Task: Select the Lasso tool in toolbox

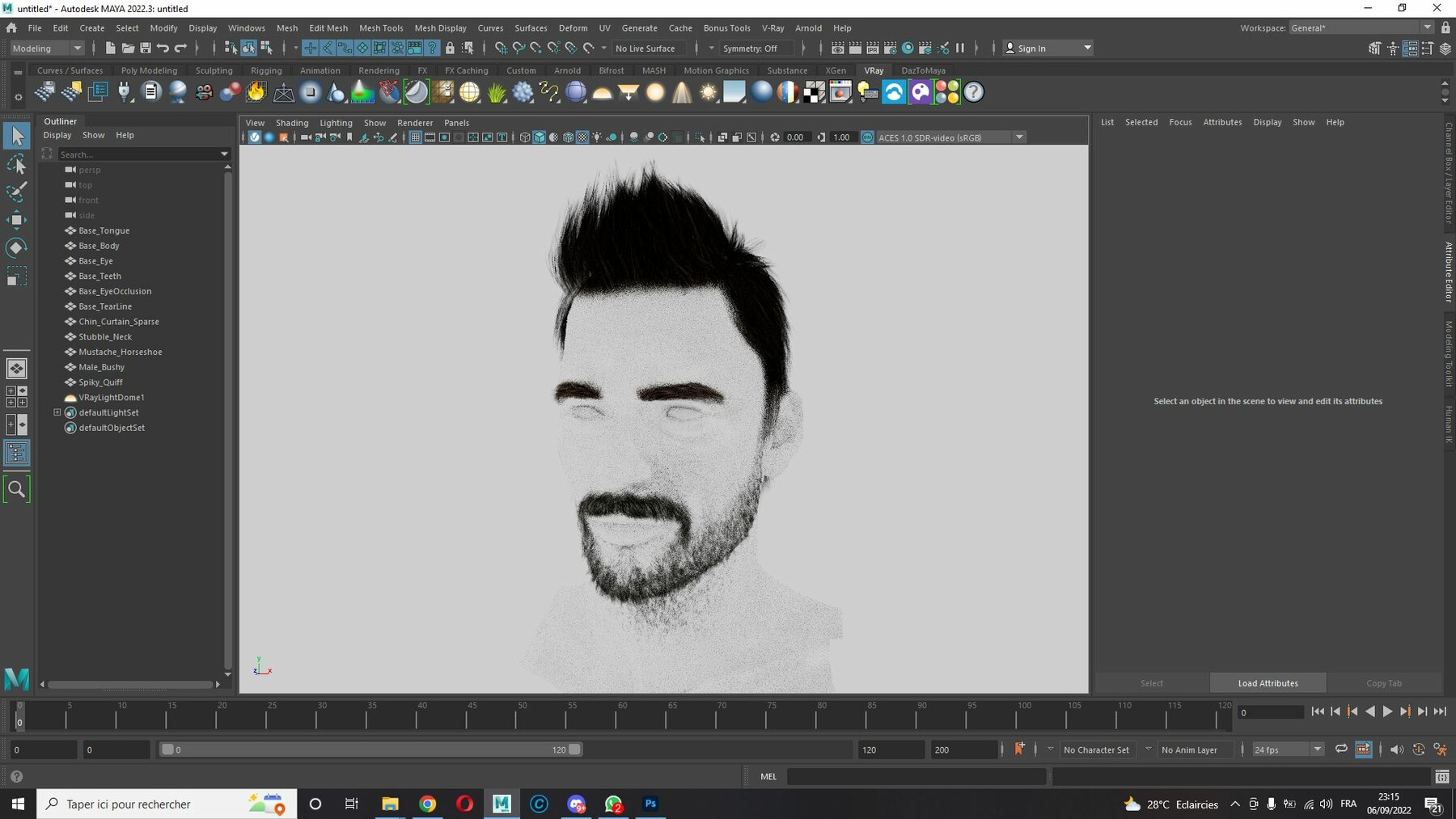Action: tap(17, 165)
